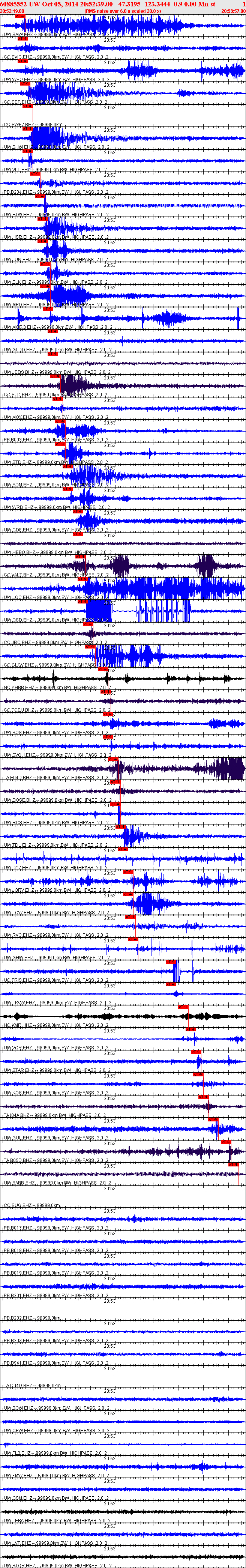This screenshot has width=246, height=1568.
Task: Click the start time label 20:52:19.00
Action: click(x=12, y=11)
